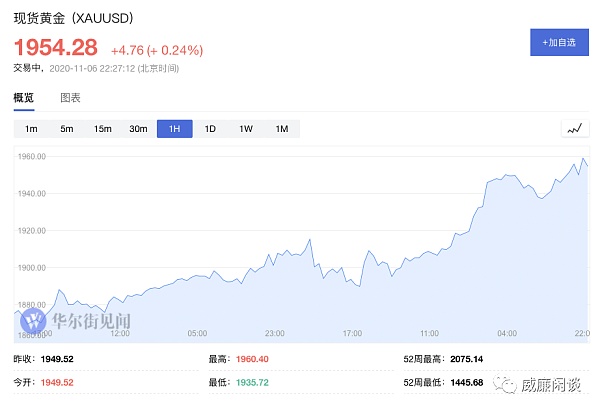Switch to the 1D daily interval
The height and width of the screenshot is (411, 600).
tap(210, 129)
